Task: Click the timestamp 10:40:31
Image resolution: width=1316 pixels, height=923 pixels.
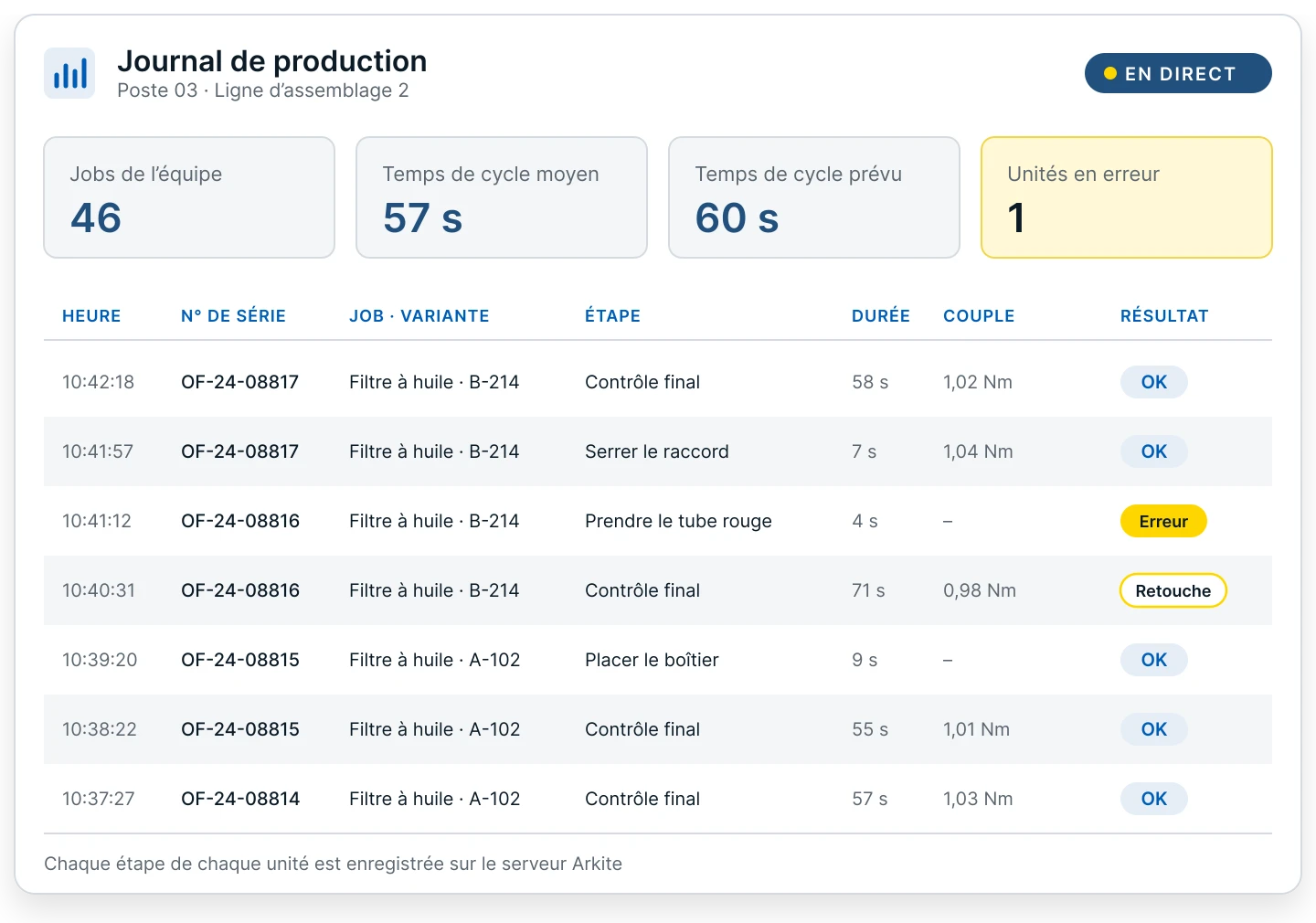Action: [99, 590]
